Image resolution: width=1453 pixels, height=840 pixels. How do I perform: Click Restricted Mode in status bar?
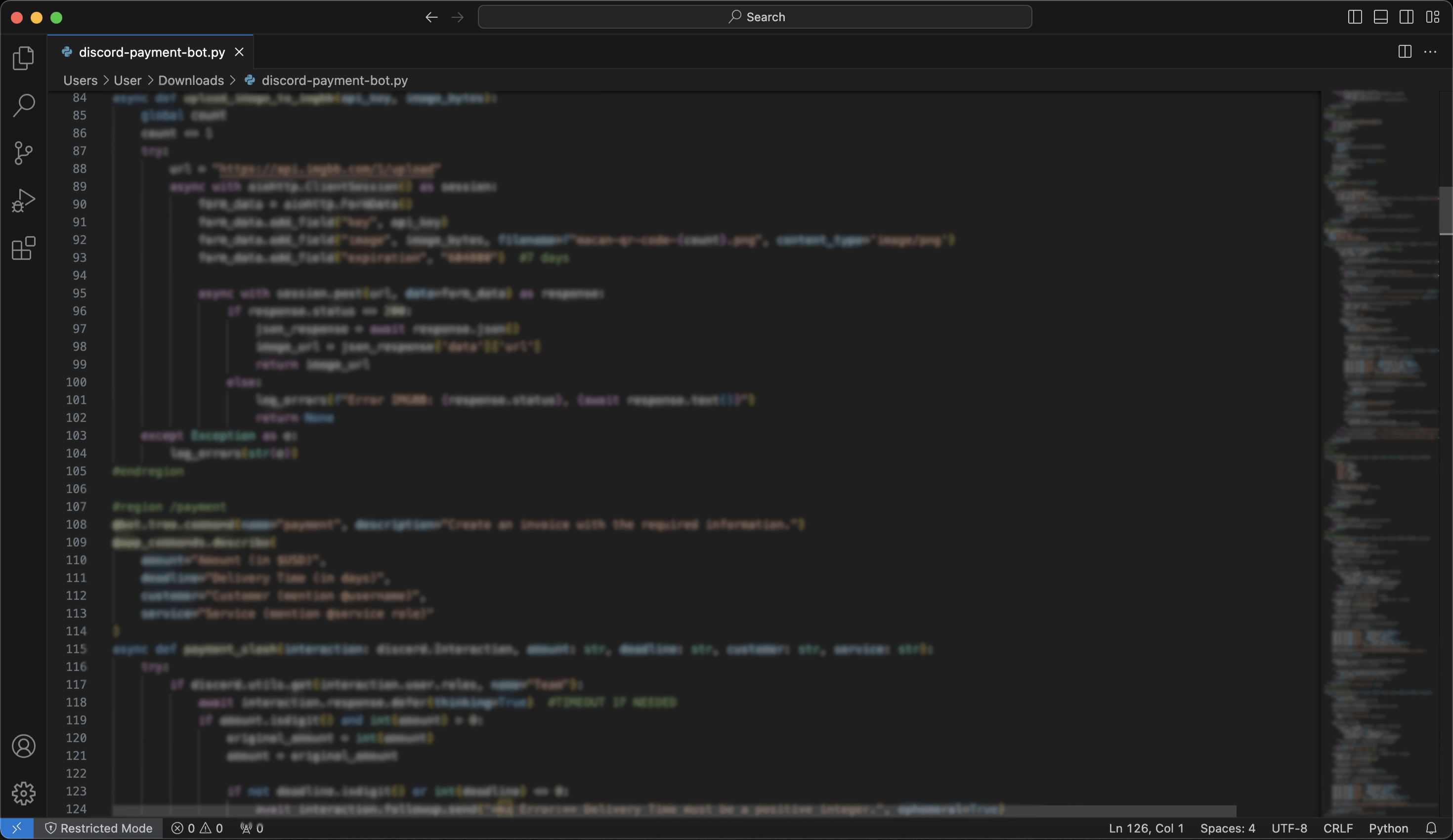click(99, 828)
